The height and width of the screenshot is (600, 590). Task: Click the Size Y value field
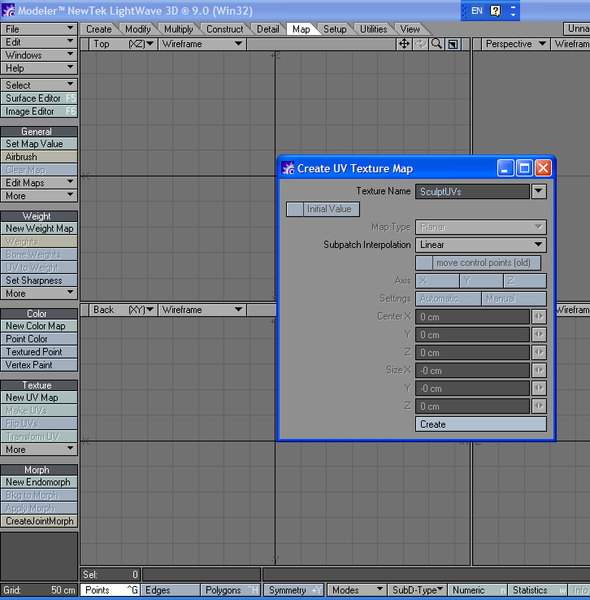coord(473,388)
